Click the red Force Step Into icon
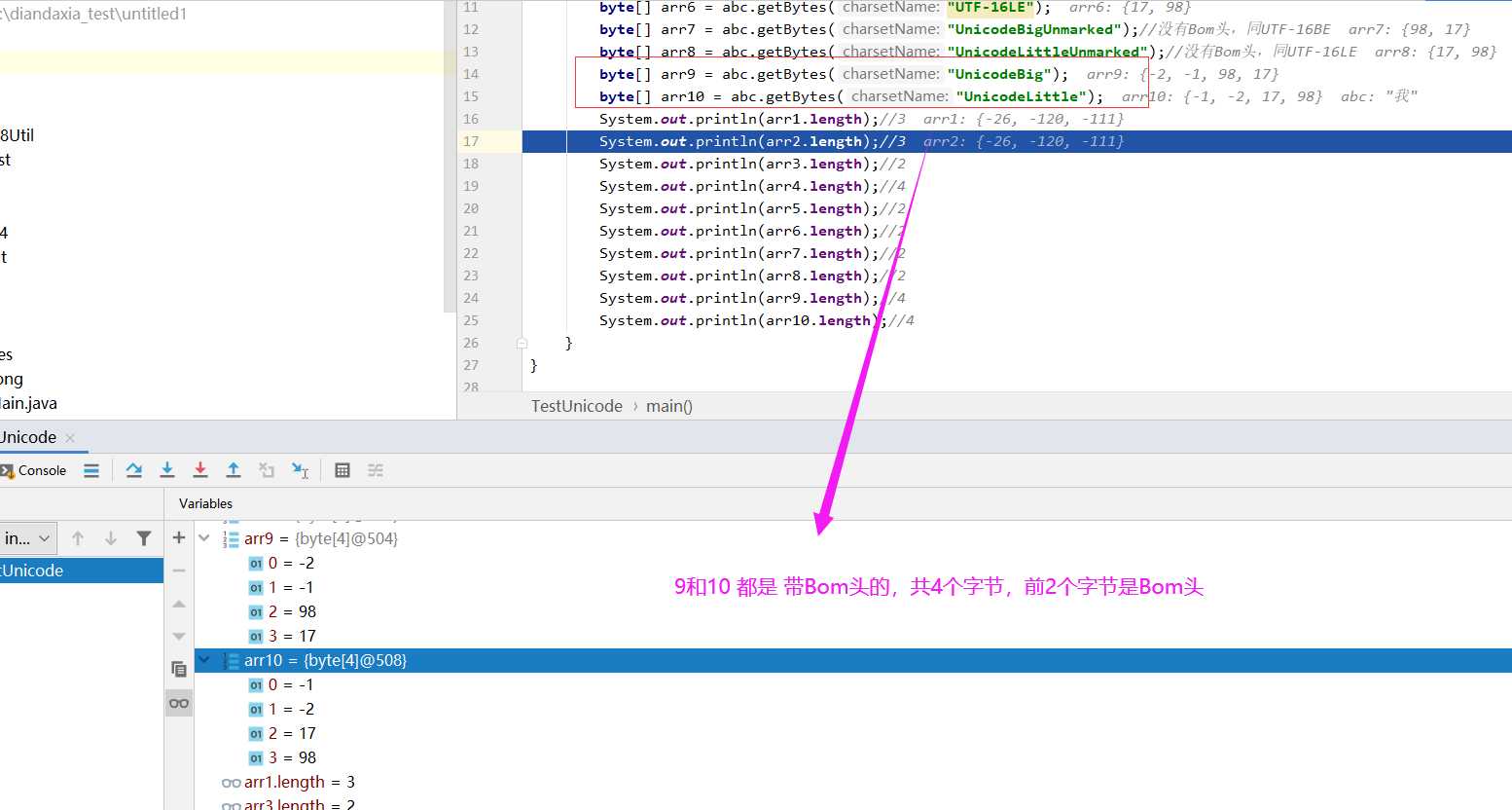The image size is (1512, 810). pyautogui.click(x=200, y=470)
